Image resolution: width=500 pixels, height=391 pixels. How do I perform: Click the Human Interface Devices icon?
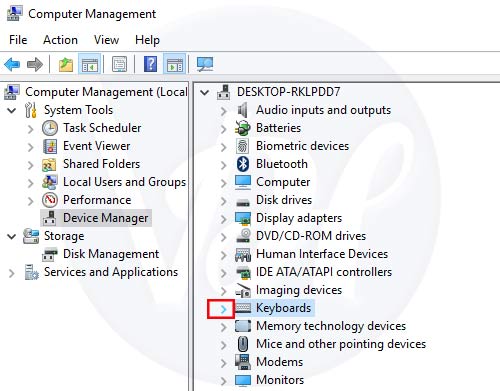(x=243, y=254)
